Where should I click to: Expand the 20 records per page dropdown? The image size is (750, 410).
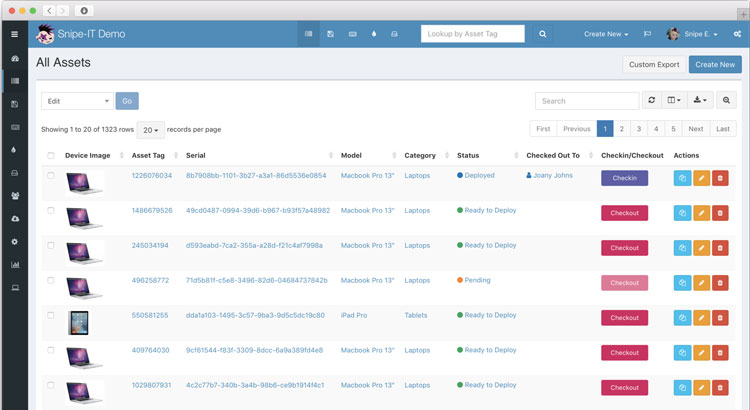coord(151,130)
